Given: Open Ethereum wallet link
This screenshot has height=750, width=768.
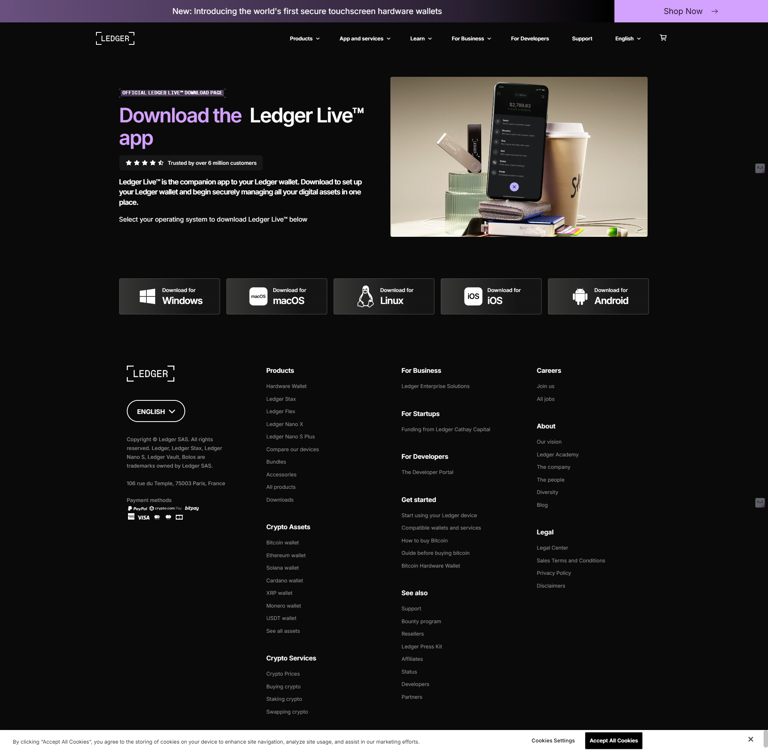Looking at the screenshot, I should click(286, 555).
